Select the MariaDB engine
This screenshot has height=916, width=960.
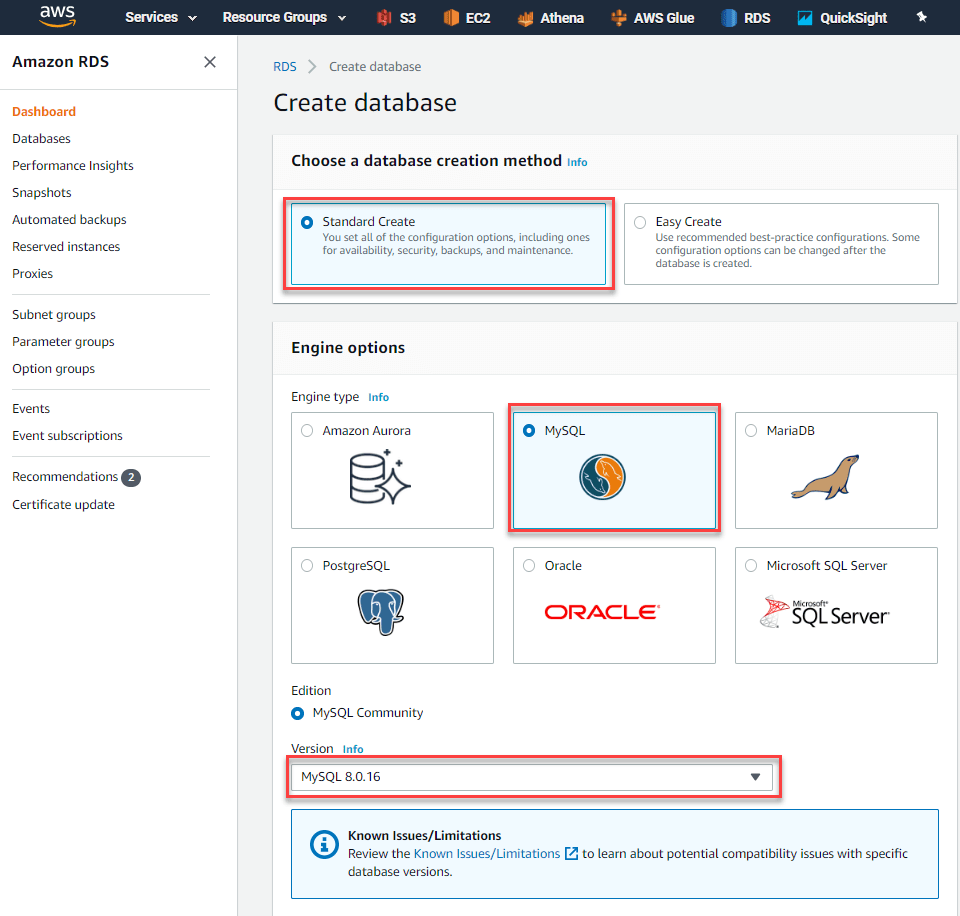point(750,430)
